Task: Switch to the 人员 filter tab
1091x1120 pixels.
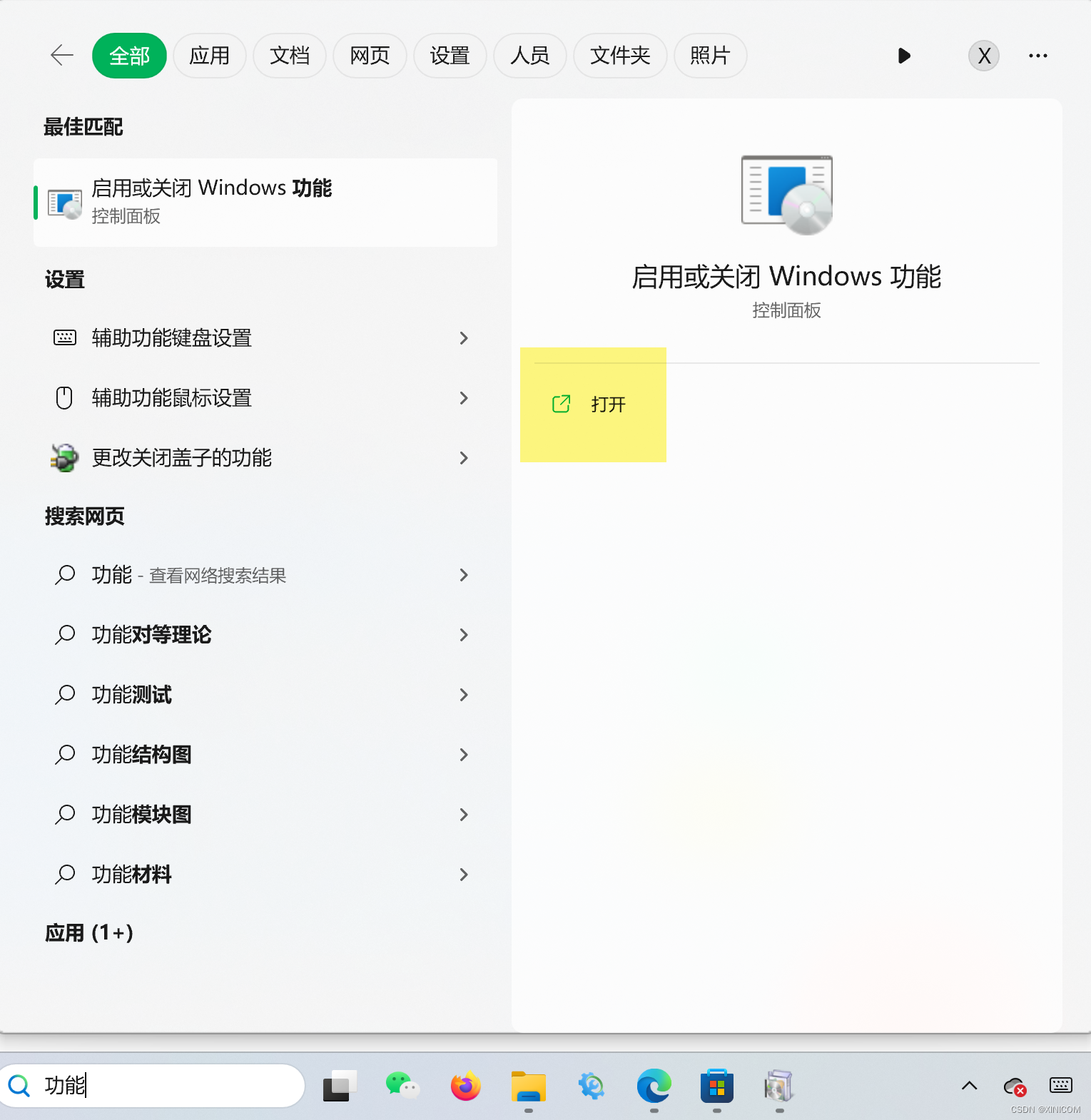Action: point(530,56)
